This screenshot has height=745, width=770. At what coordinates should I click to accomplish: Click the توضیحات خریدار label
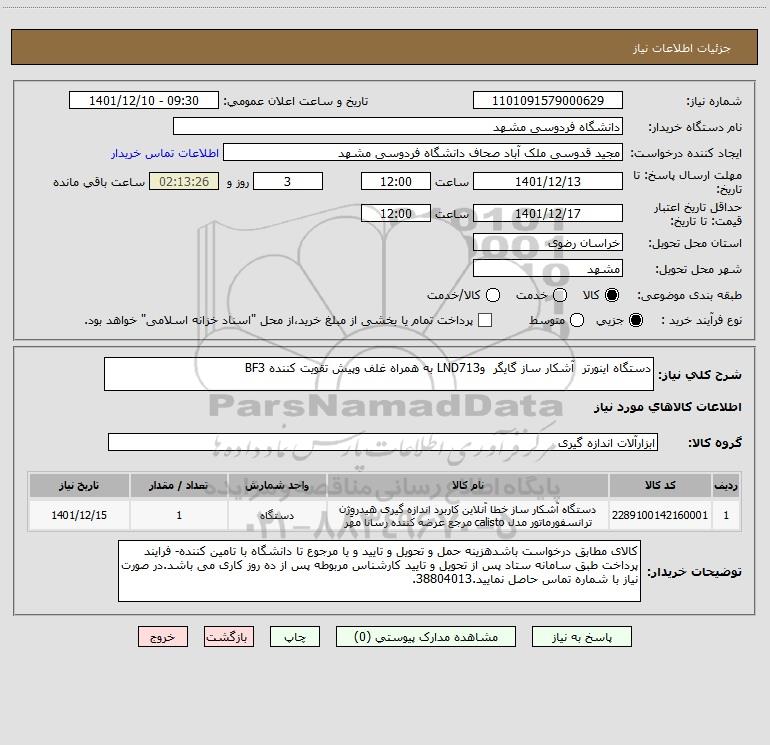(x=695, y=572)
